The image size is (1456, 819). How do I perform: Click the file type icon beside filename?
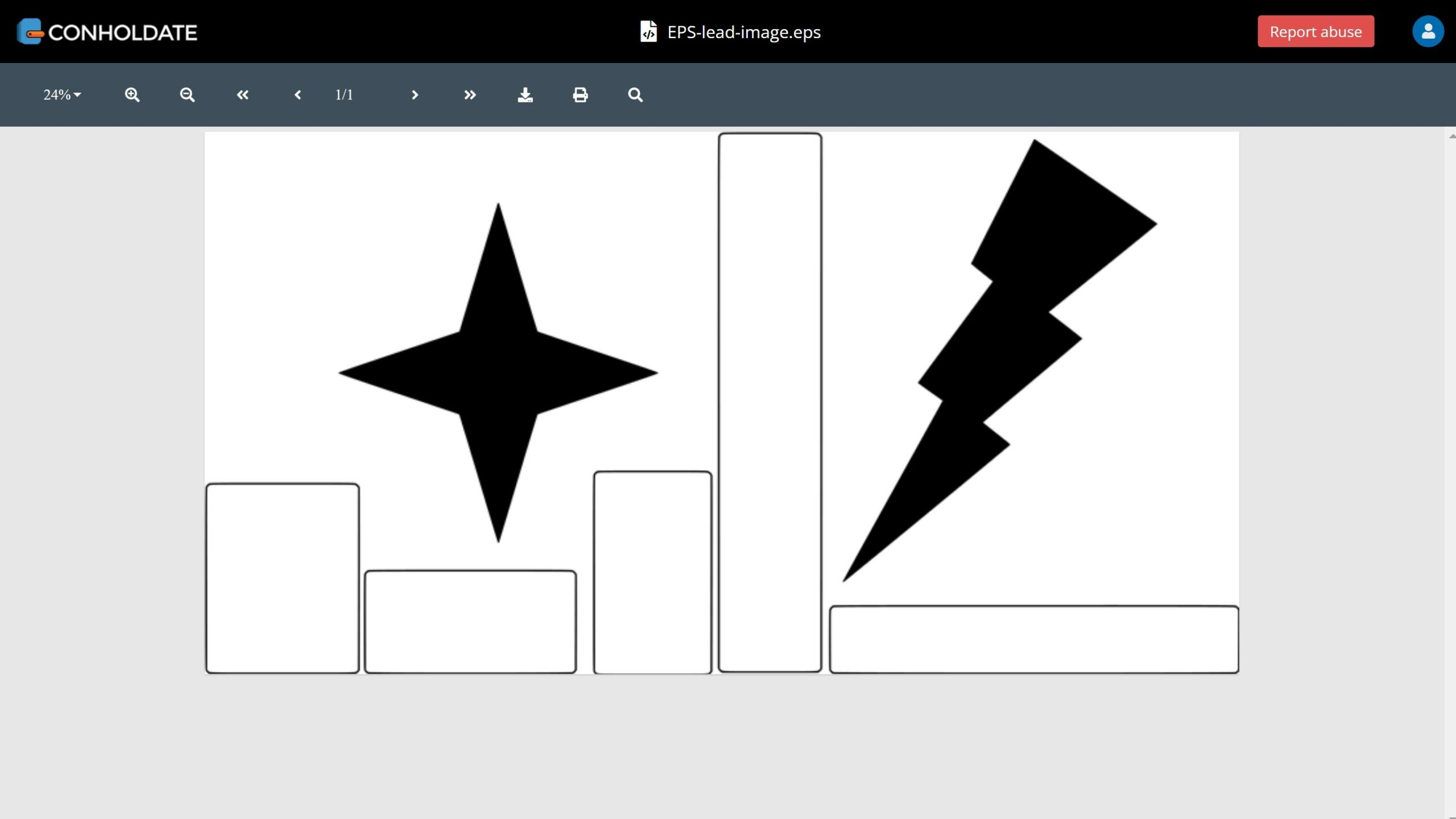click(648, 32)
